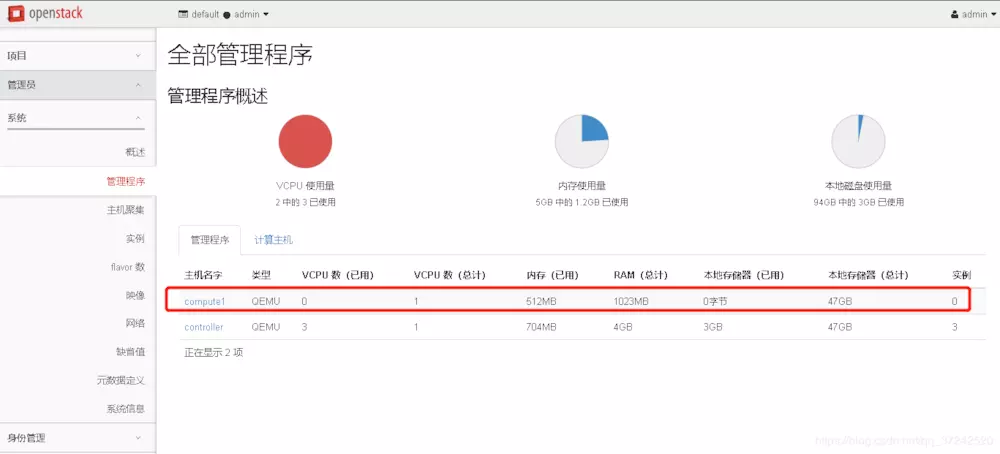
Task: Click the 实例 table column header
Action: tap(962, 275)
